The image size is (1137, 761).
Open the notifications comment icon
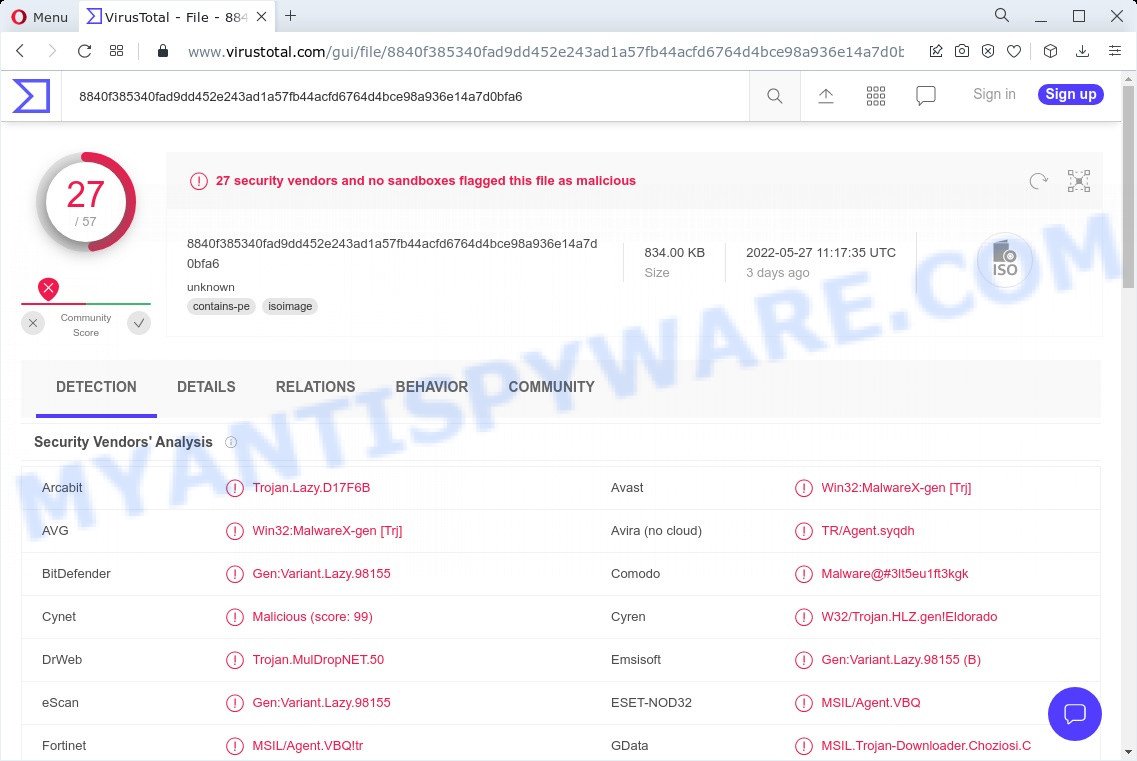pos(925,96)
